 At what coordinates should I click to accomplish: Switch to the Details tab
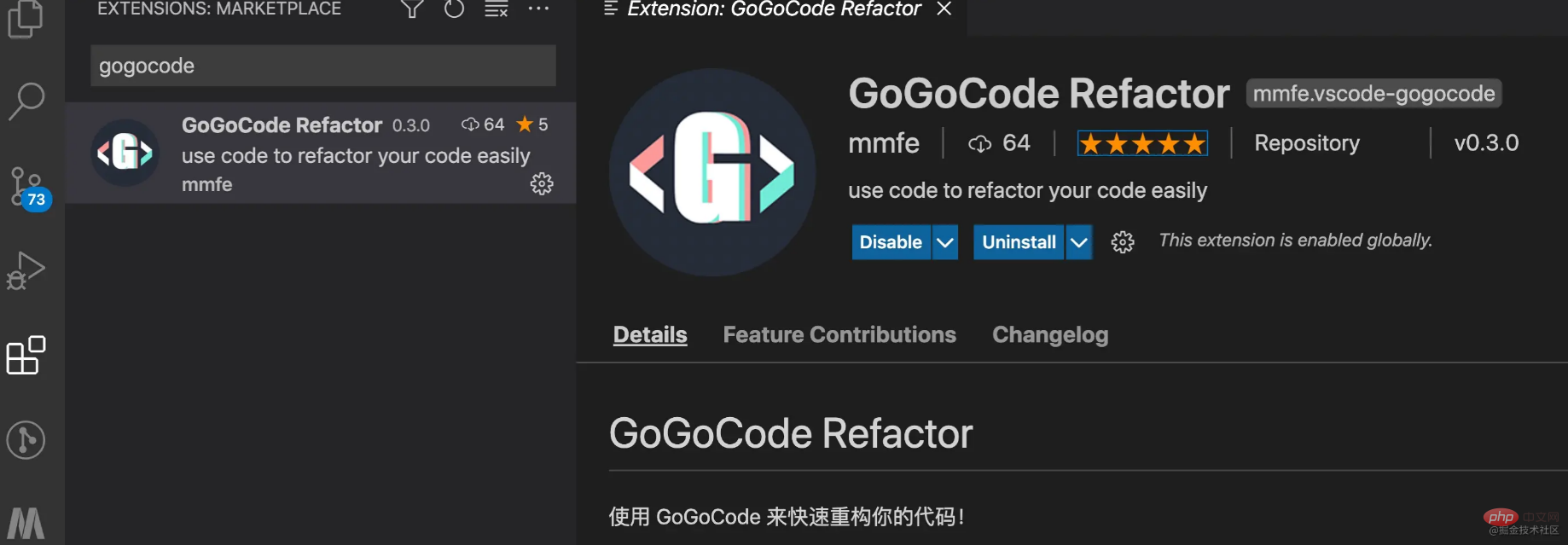coord(650,334)
